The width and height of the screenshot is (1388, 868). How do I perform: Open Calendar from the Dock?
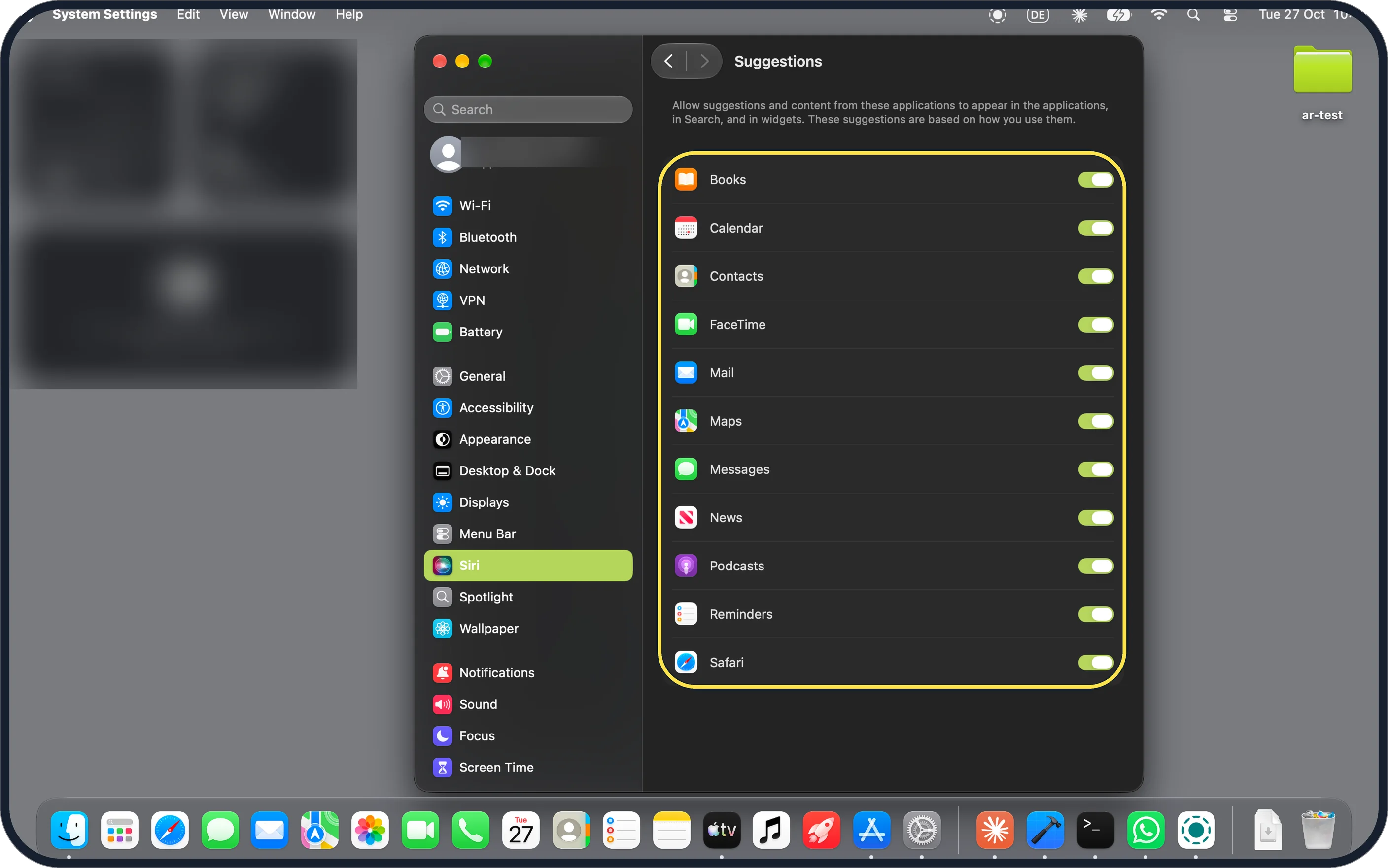521,830
